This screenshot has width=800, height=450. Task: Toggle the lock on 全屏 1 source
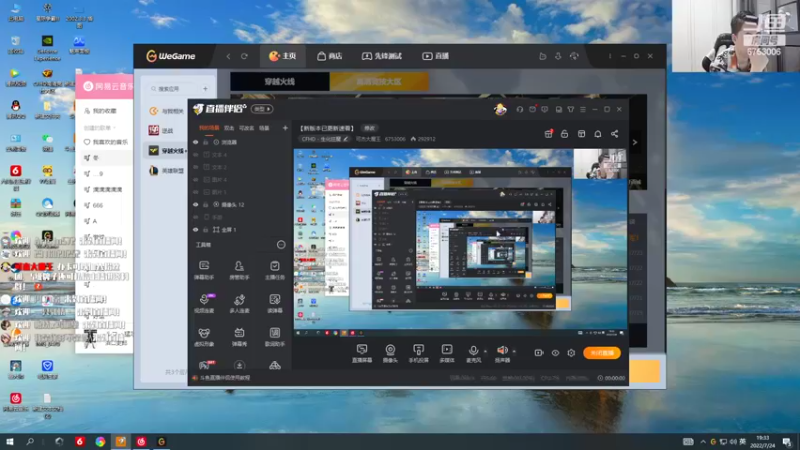[206, 230]
